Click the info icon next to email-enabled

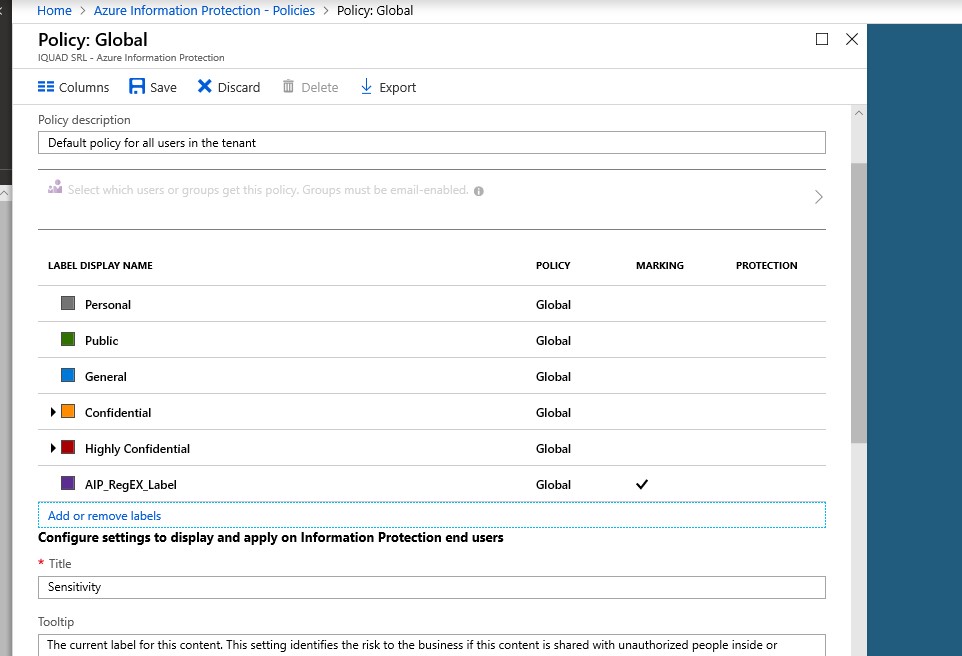pos(479,191)
